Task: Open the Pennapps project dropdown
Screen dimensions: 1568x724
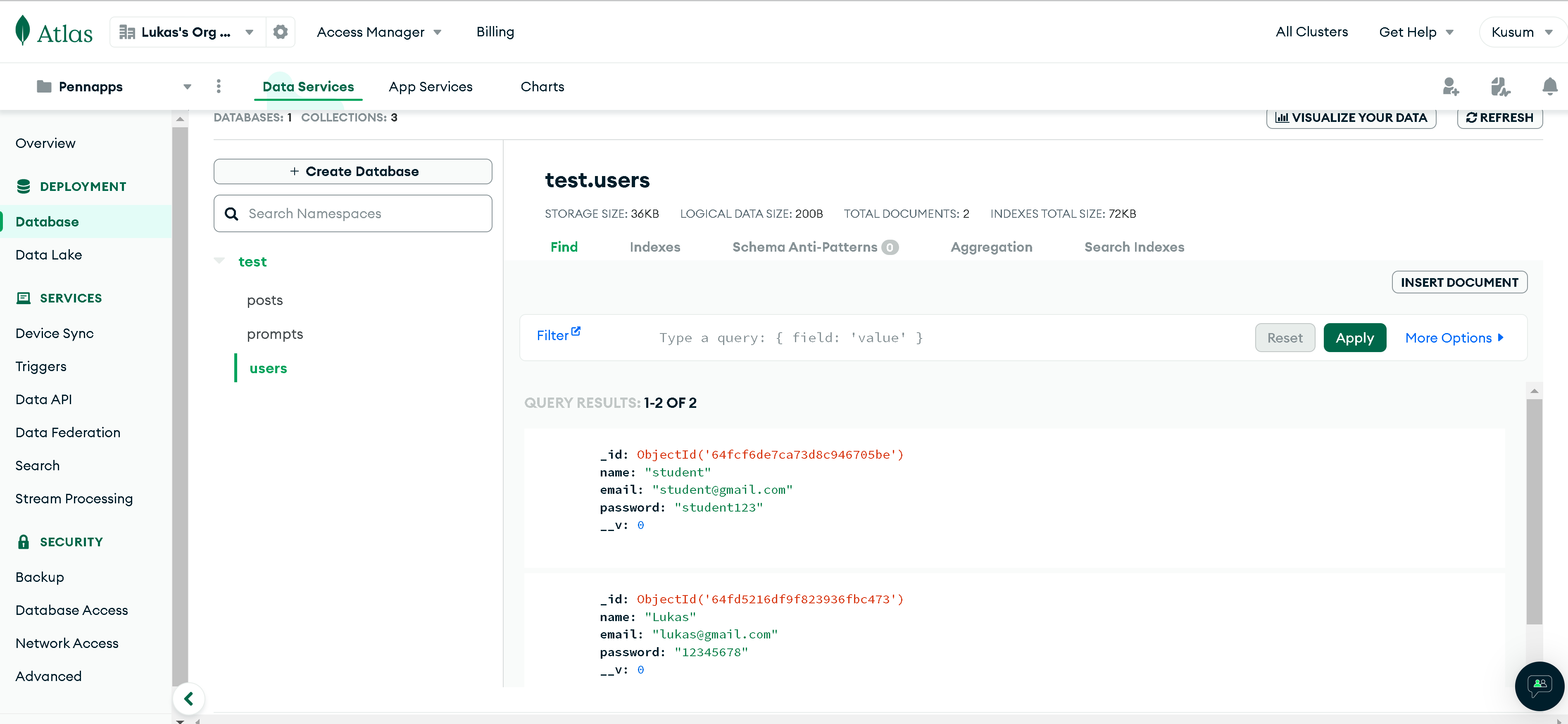Action: (x=187, y=87)
